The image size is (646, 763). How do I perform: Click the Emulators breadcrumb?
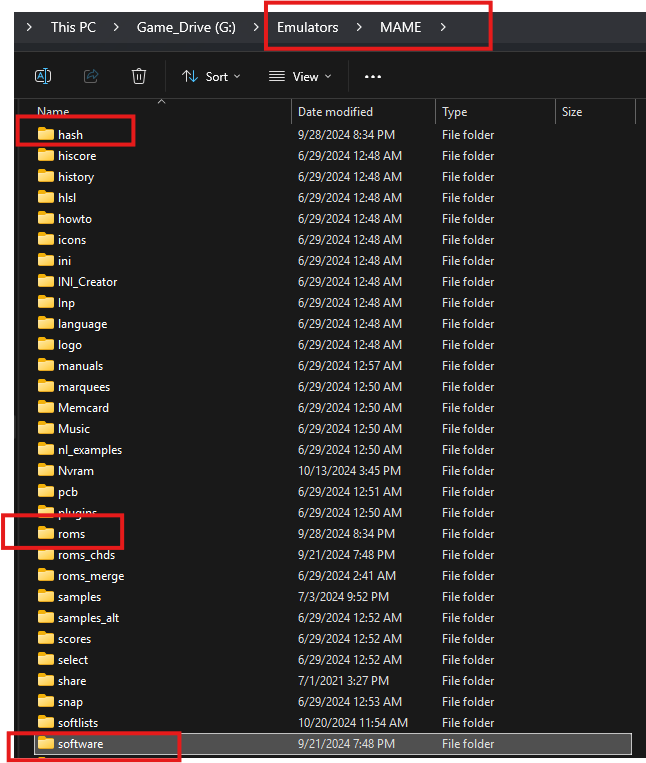(x=307, y=27)
